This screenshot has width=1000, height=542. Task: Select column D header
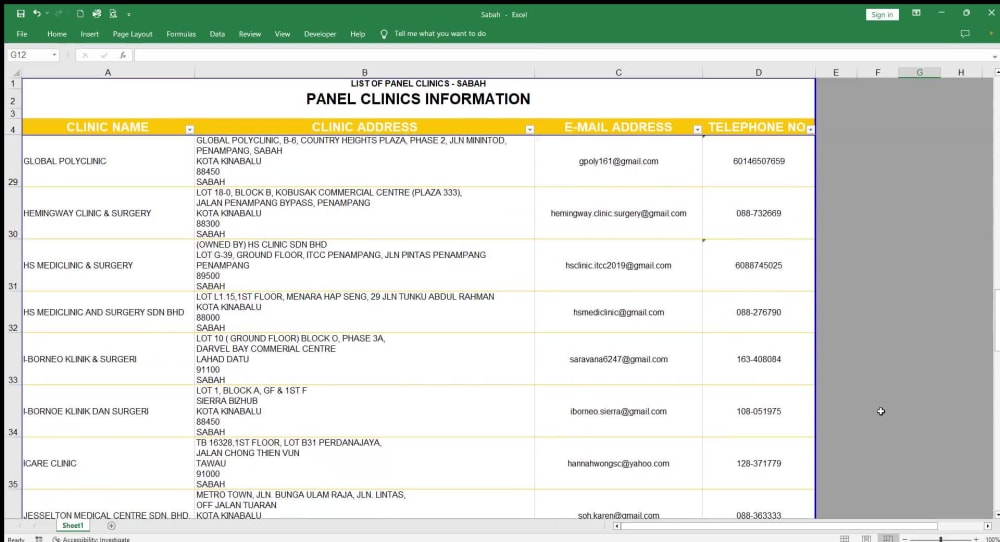tap(758, 73)
